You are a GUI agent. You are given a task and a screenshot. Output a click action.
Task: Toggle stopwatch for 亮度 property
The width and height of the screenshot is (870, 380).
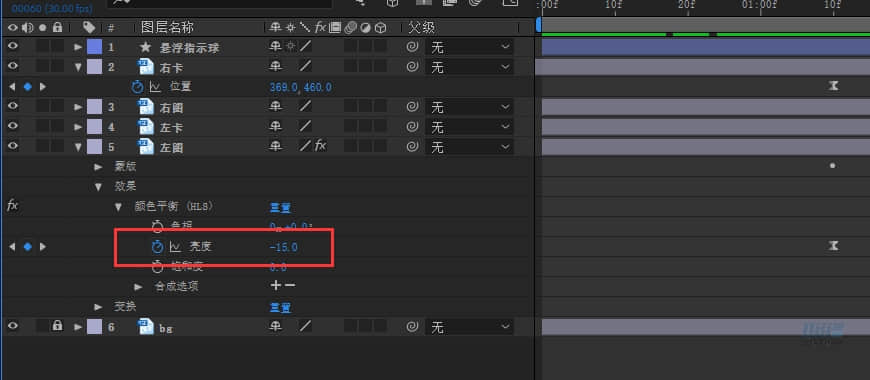[158, 247]
